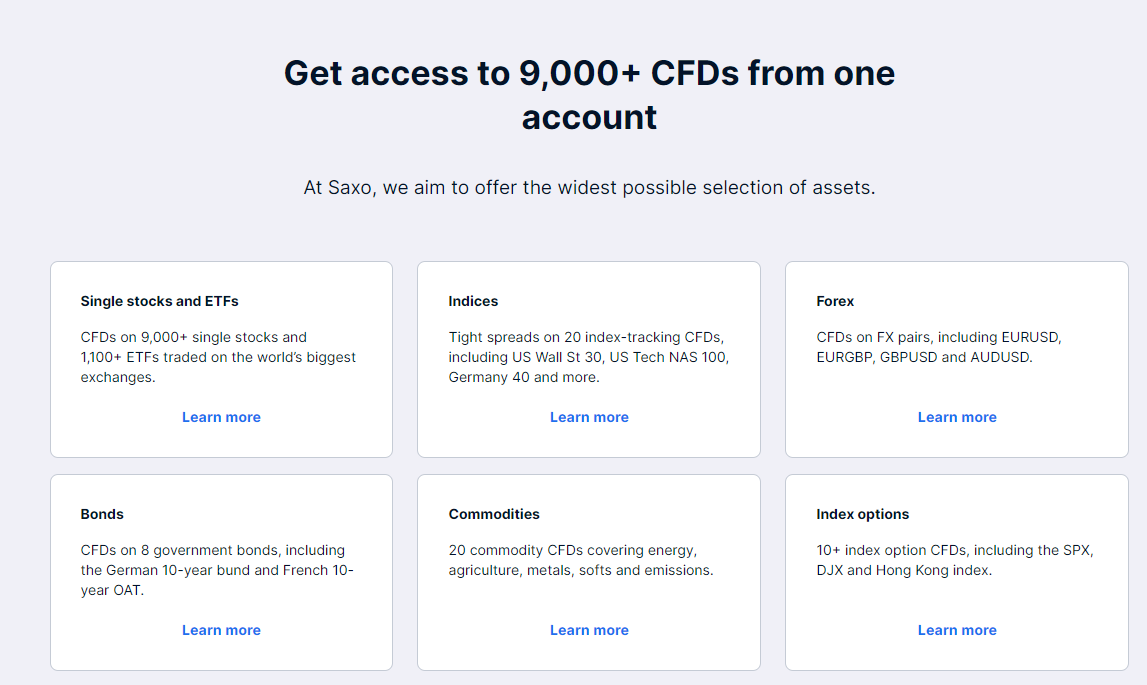The width and height of the screenshot is (1147, 685).
Task: Open Learn more under Forex
Action: pyautogui.click(x=957, y=417)
